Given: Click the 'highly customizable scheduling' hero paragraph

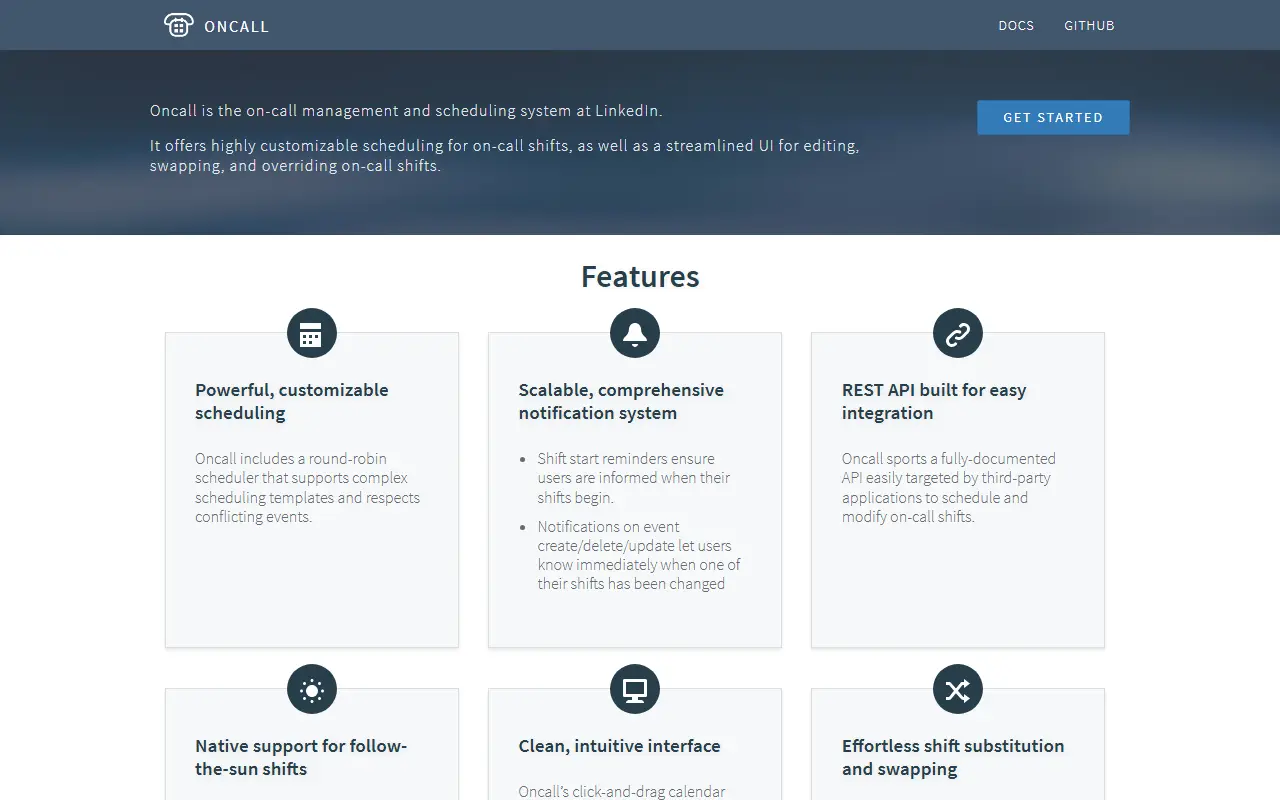Looking at the screenshot, I should tap(505, 156).
